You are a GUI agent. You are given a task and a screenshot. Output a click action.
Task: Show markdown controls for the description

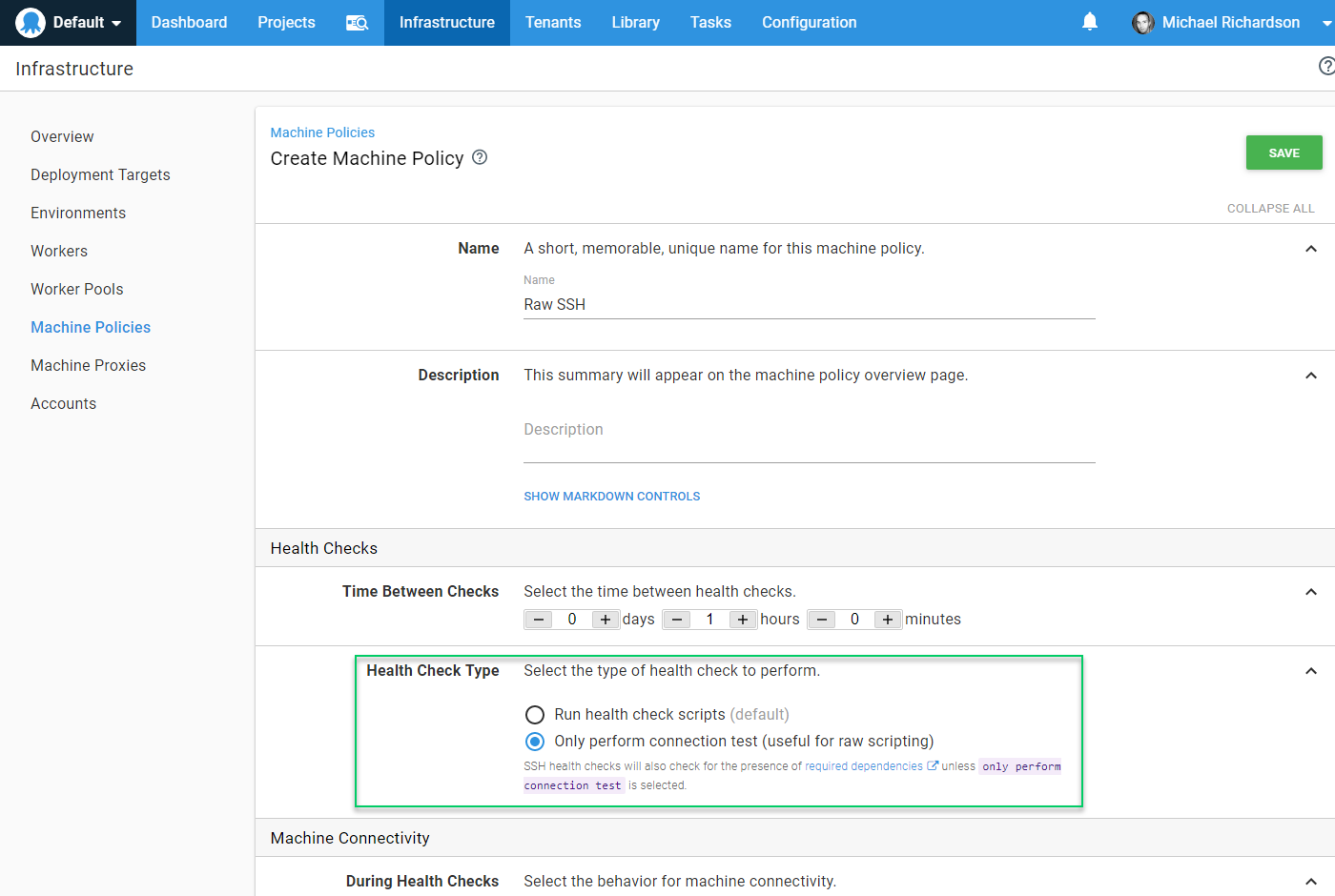click(611, 496)
